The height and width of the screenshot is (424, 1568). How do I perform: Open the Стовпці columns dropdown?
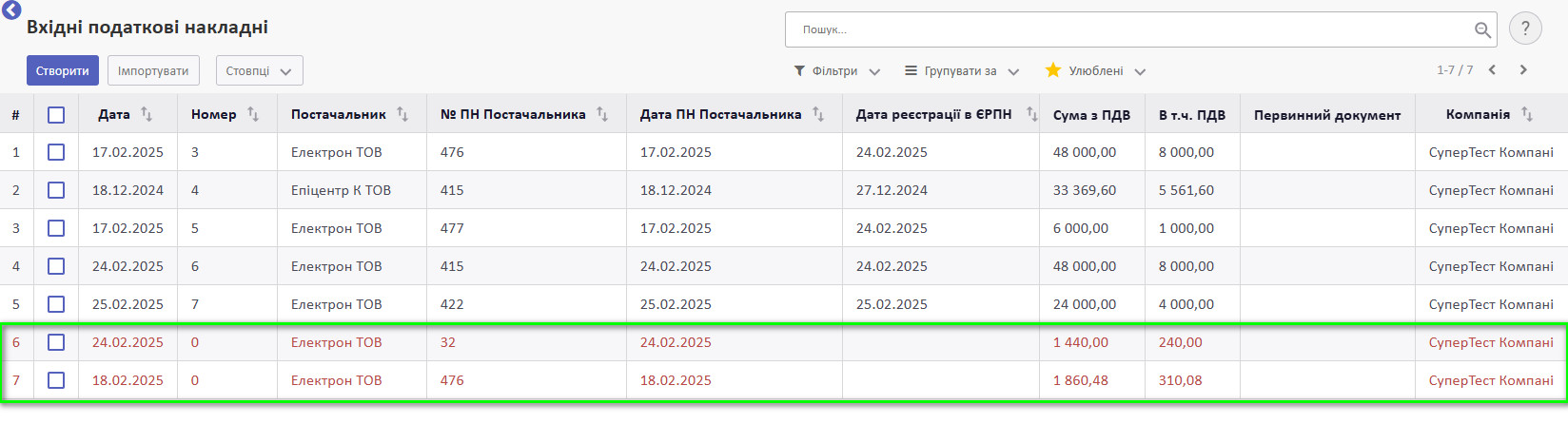[259, 70]
